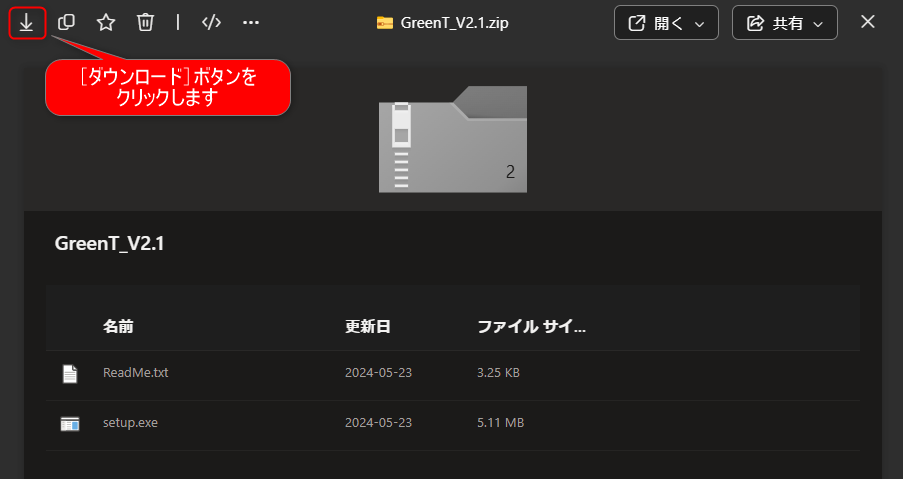Screen dimensions: 903x479
Task: Click the ReadMe.txt document icon
Action: (70, 373)
